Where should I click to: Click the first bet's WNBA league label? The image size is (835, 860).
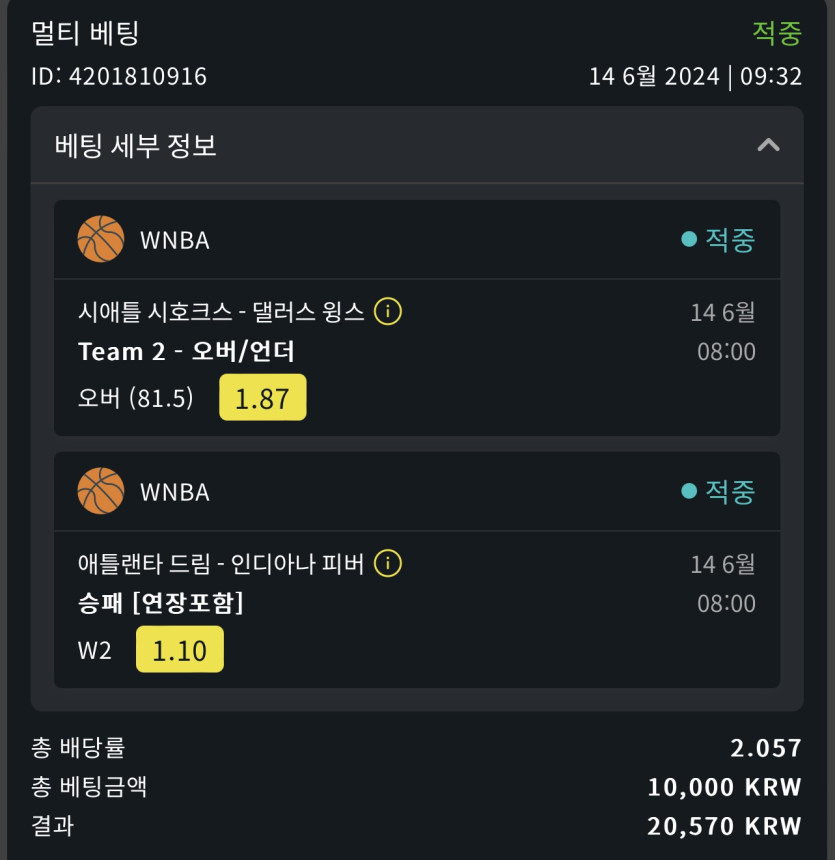point(175,240)
